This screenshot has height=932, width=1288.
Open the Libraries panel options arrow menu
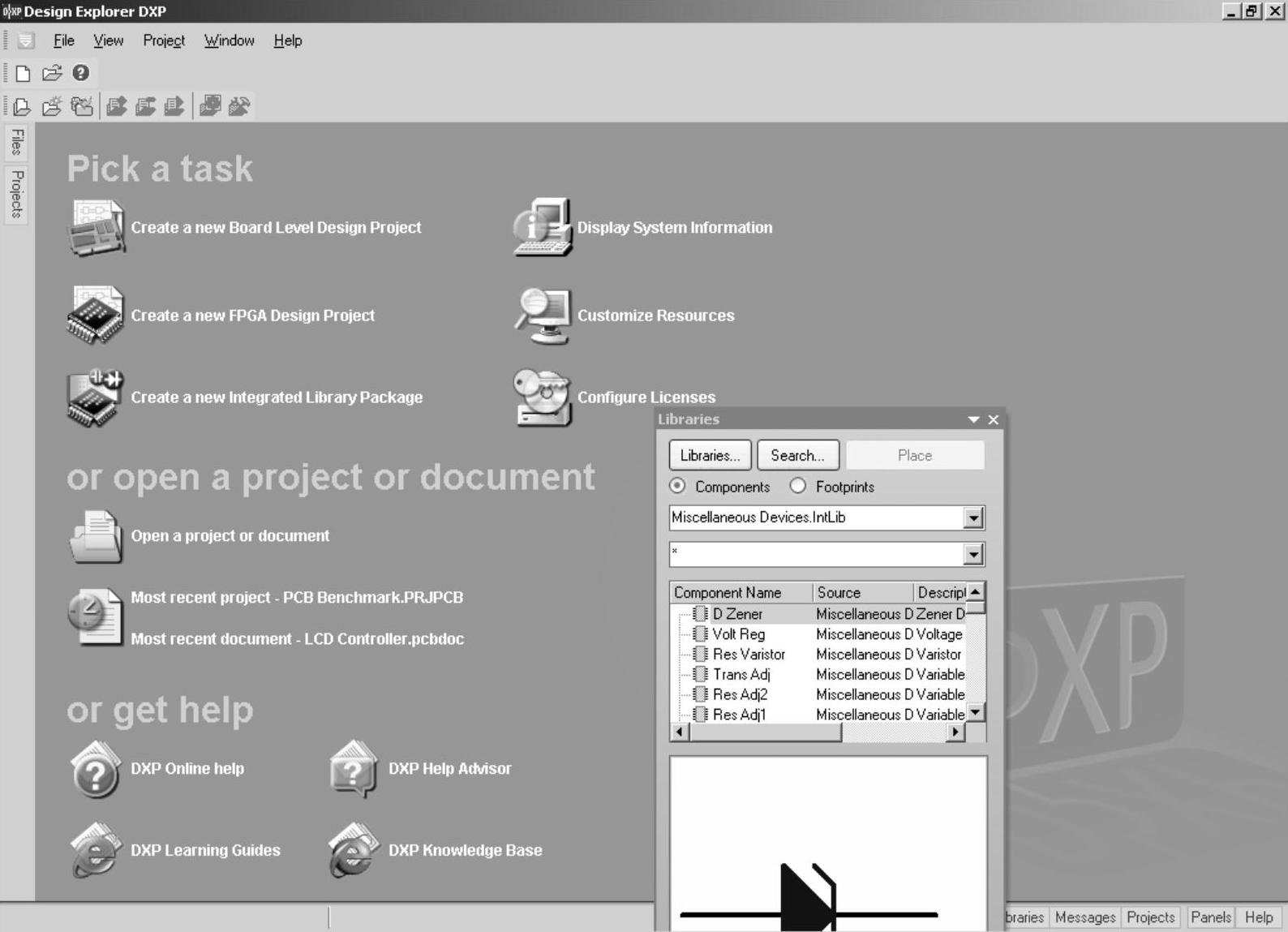tap(973, 419)
